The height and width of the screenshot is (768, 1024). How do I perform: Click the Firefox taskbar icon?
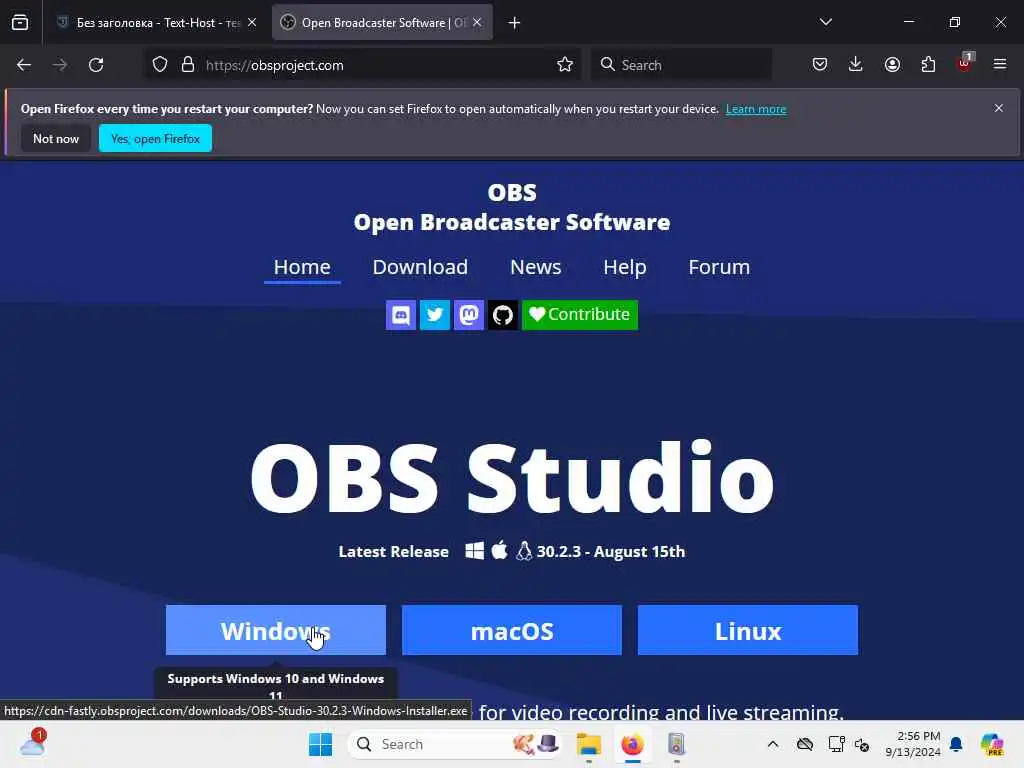point(632,744)
